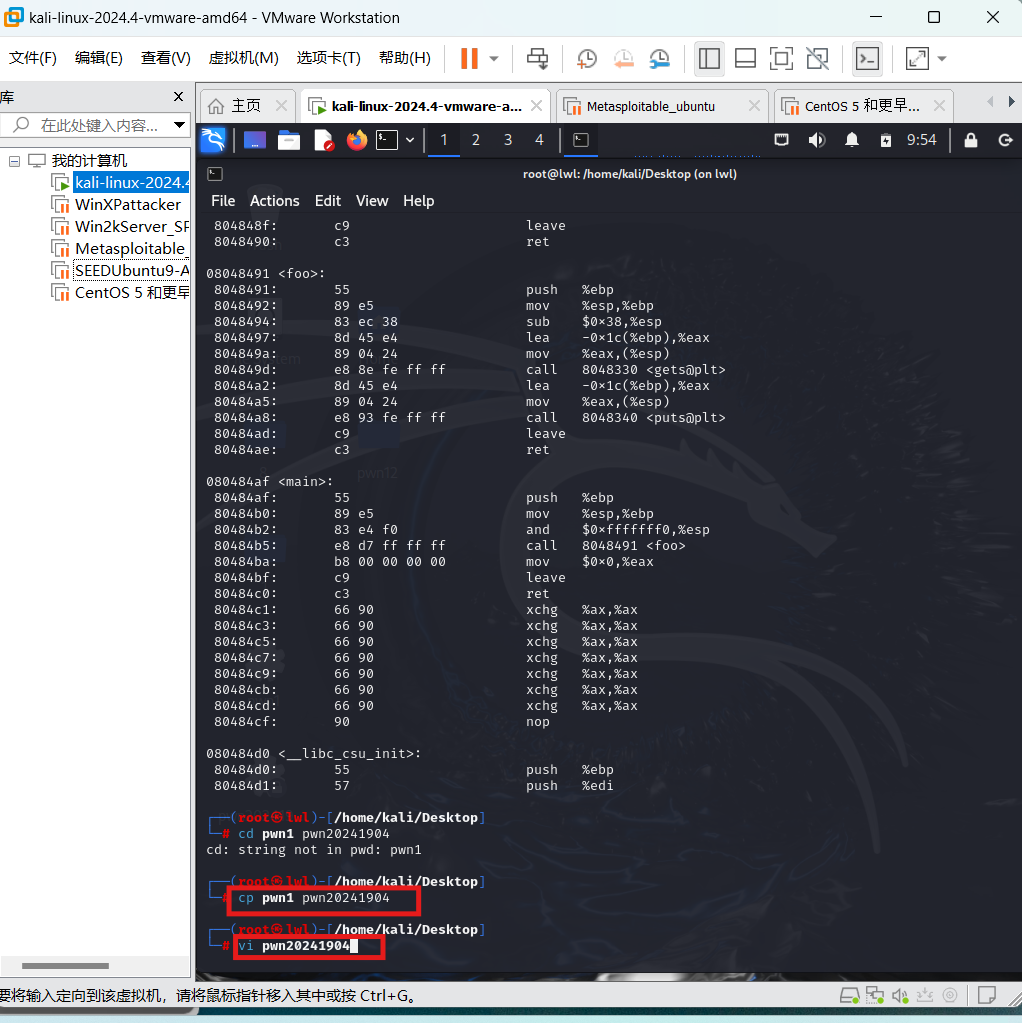
Task: Click the Kali clock showing 9:54
Action: (921, 140)
